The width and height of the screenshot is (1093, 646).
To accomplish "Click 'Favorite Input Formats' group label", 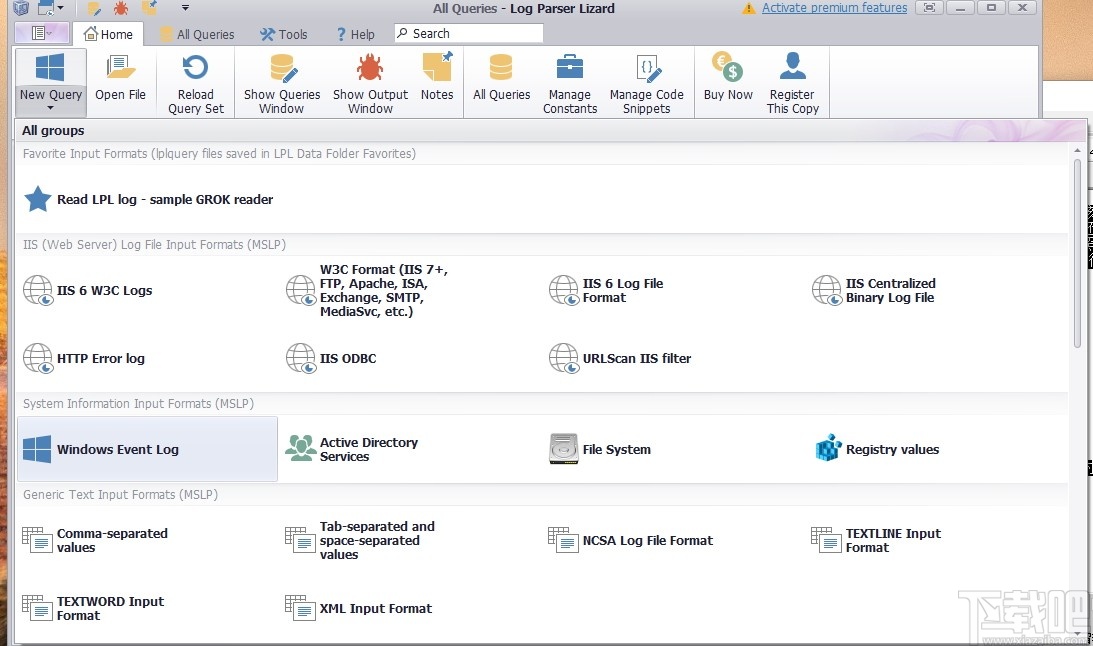I will click(x=219, y=153).
